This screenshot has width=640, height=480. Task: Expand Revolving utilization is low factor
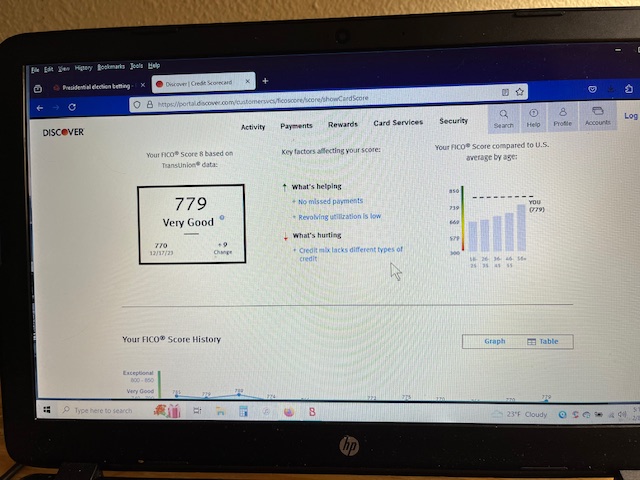[x=339, y=216]
